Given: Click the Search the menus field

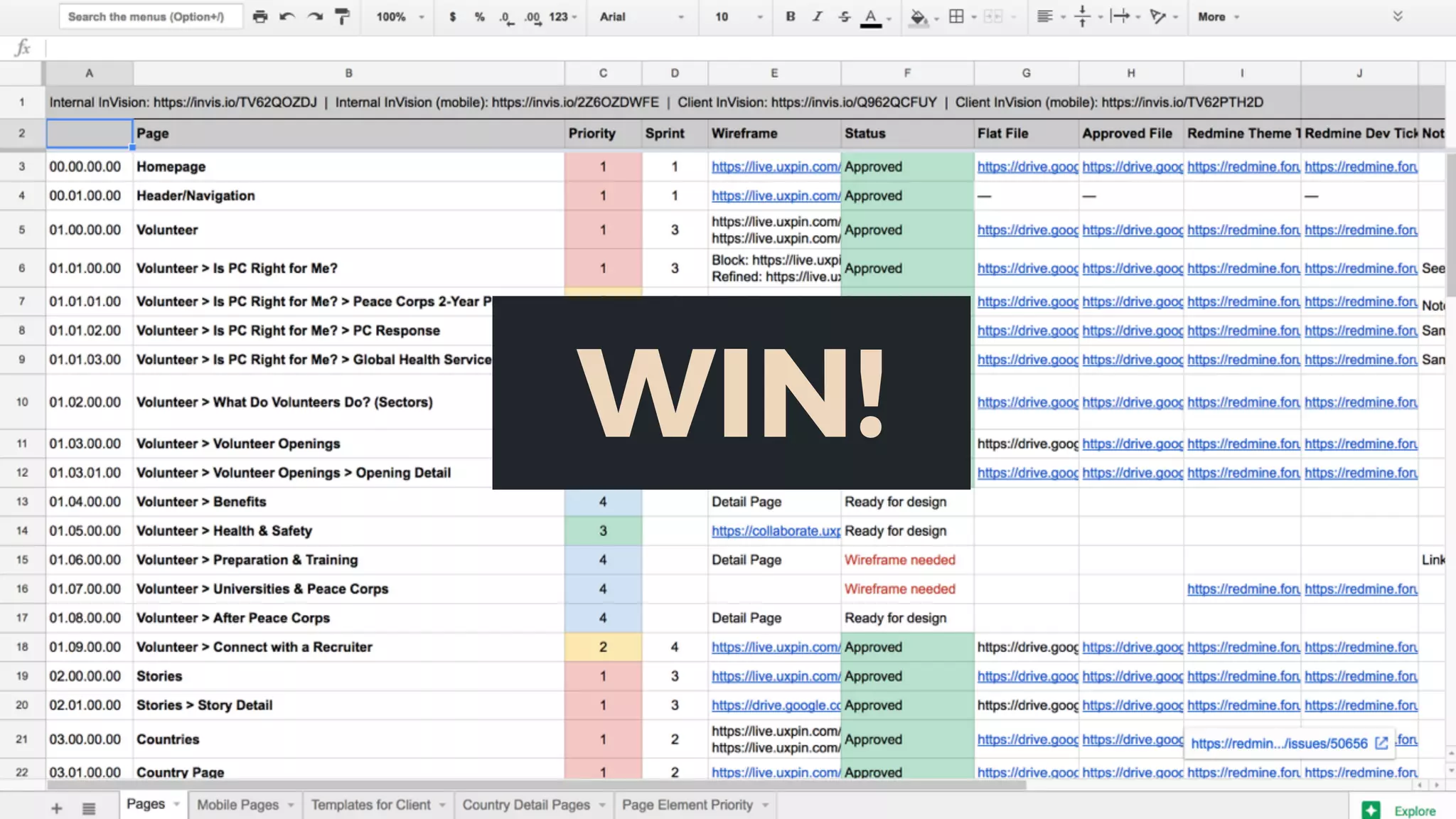Looking at the screenshot, I should 149,16.
